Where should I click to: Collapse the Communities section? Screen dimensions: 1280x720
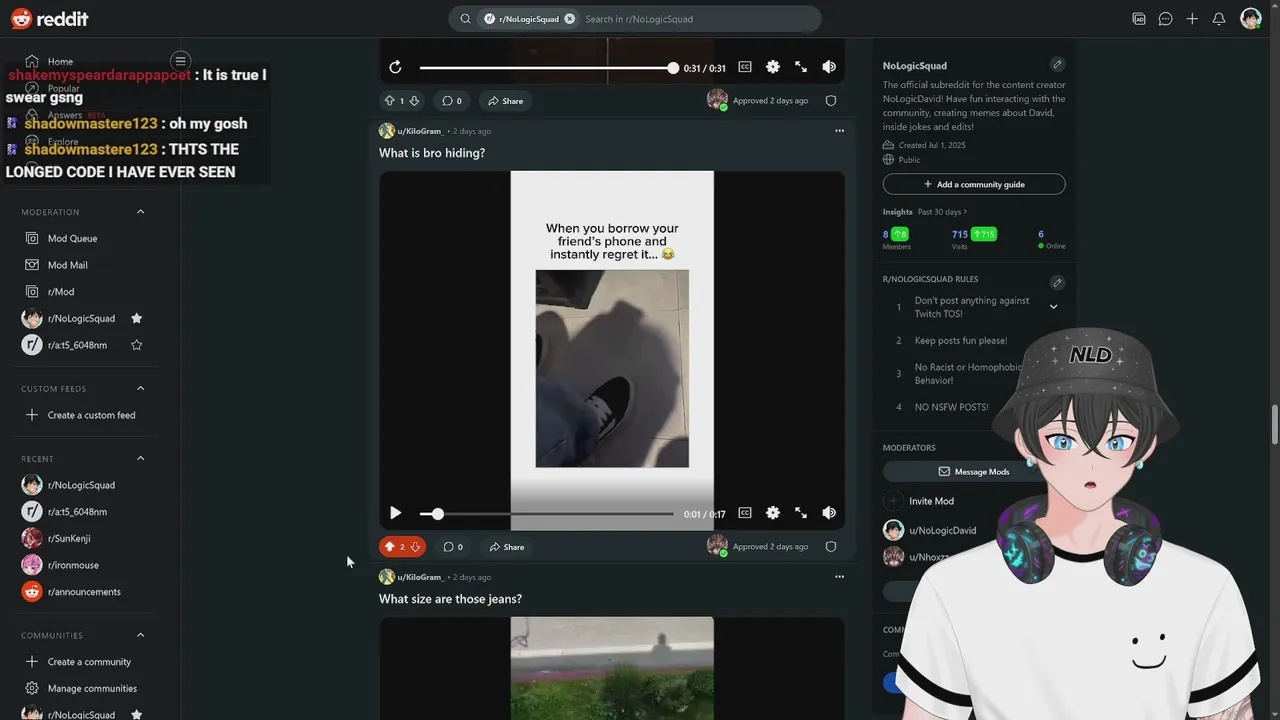tap(140, 635)
